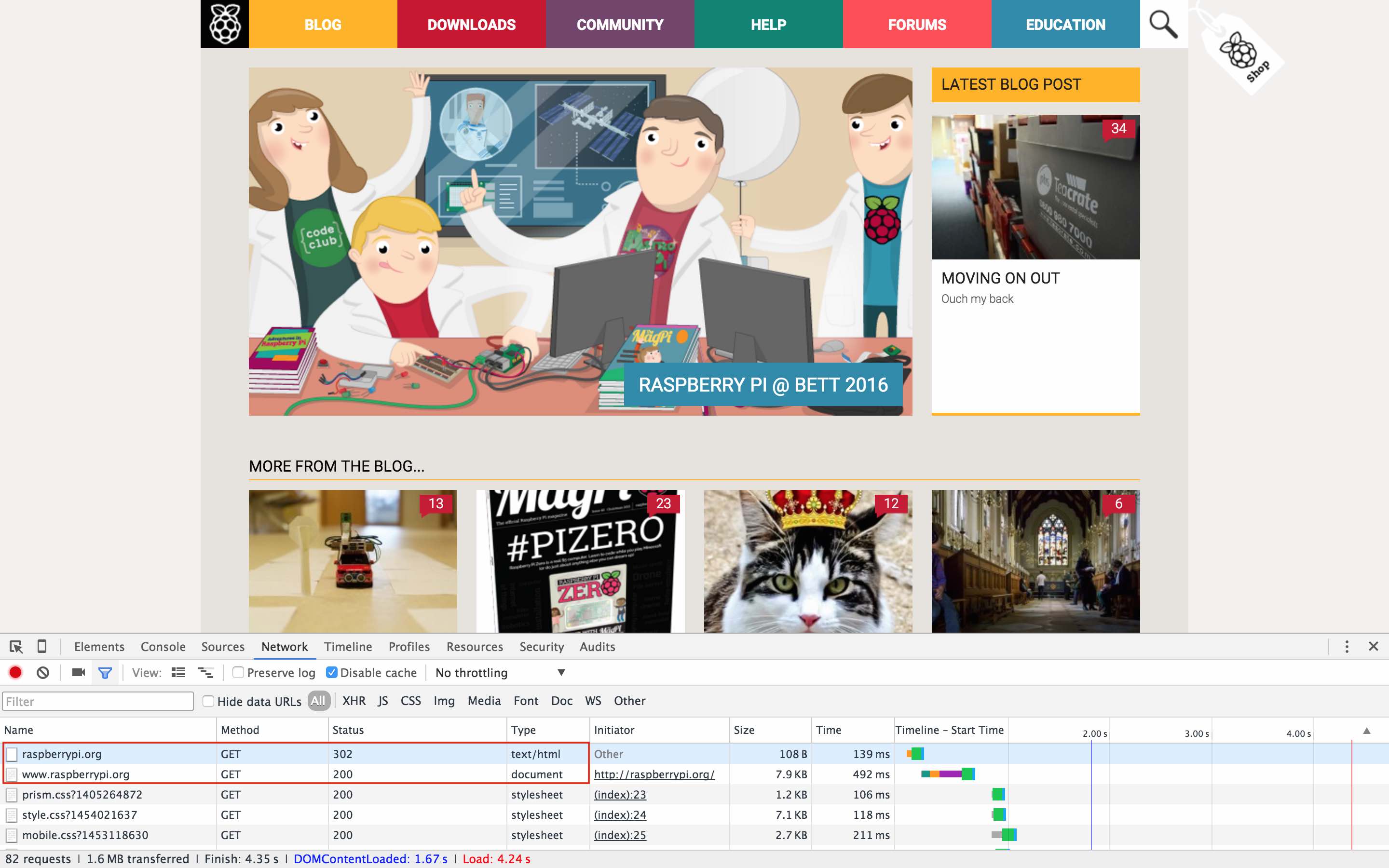Check the Hide data URLs box
The image size is (1389, 868).
tap(209, 701)
